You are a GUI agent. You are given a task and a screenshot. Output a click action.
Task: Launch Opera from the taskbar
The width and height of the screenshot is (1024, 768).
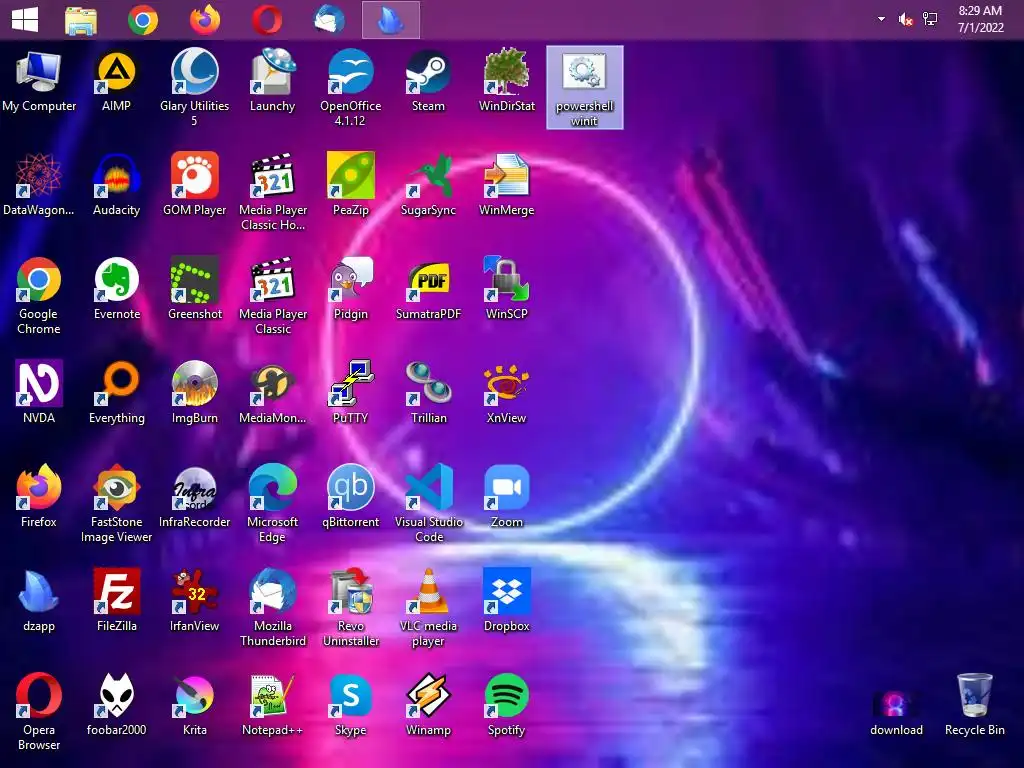(x=267, y=20)
